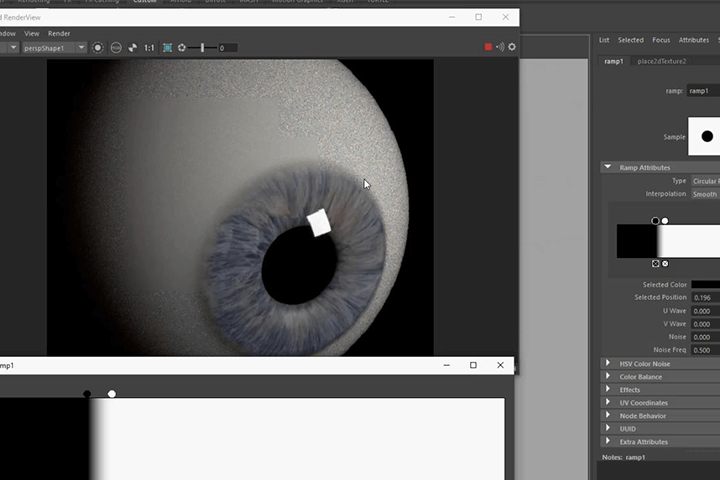720x480 pixels.
Task: Click the crop region icon in RenderView
Action: pos(168,48)
